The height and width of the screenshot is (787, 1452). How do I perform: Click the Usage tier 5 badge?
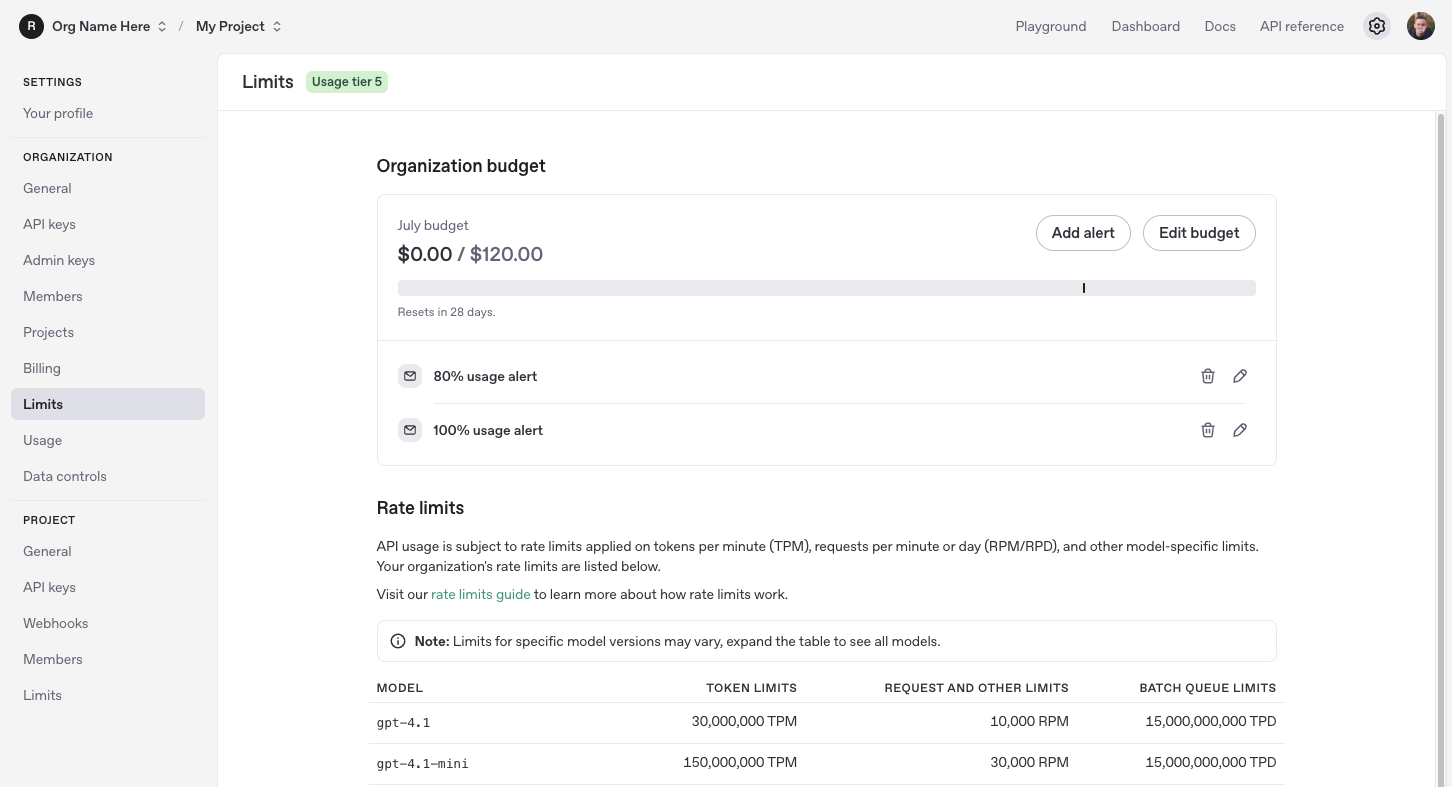(x=347, y=81)
